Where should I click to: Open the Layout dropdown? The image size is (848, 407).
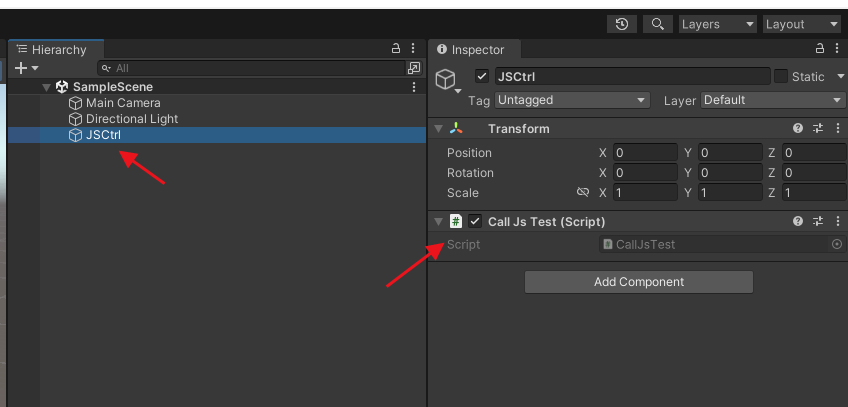802,24
